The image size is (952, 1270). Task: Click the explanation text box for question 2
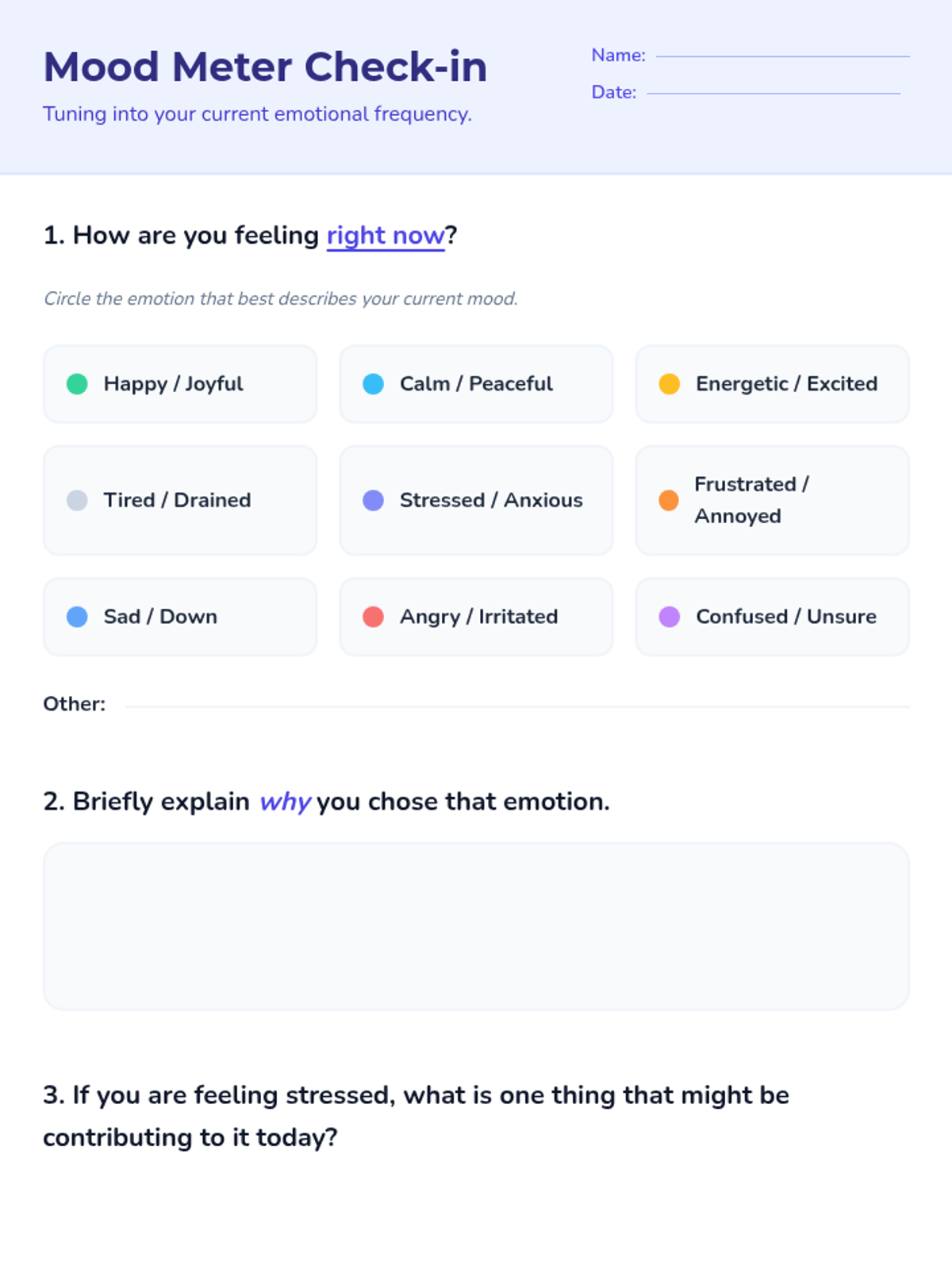(x=476, y=926)
